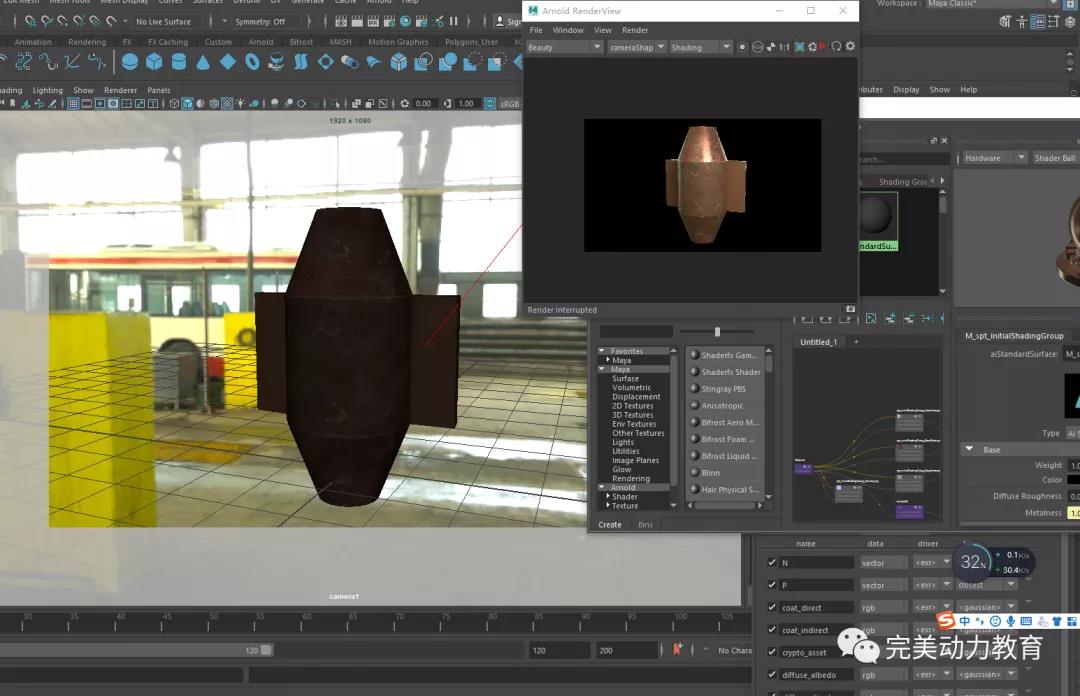Click the Surface category in Maya list
This screenshot has width=1080, height=696.
click(x=626, y=379)
